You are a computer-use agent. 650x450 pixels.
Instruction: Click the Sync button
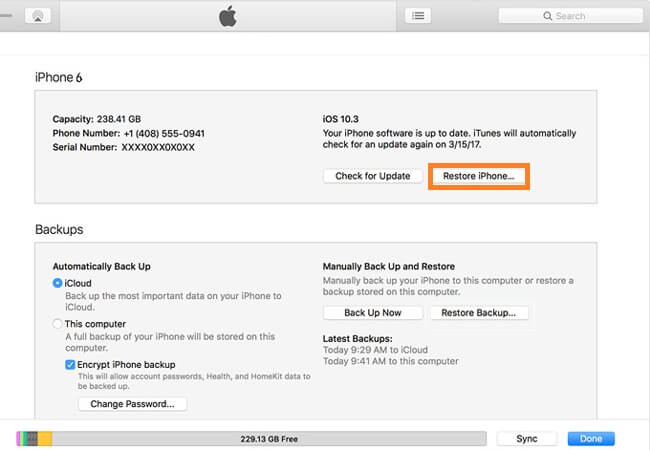(x=527, y=439)
